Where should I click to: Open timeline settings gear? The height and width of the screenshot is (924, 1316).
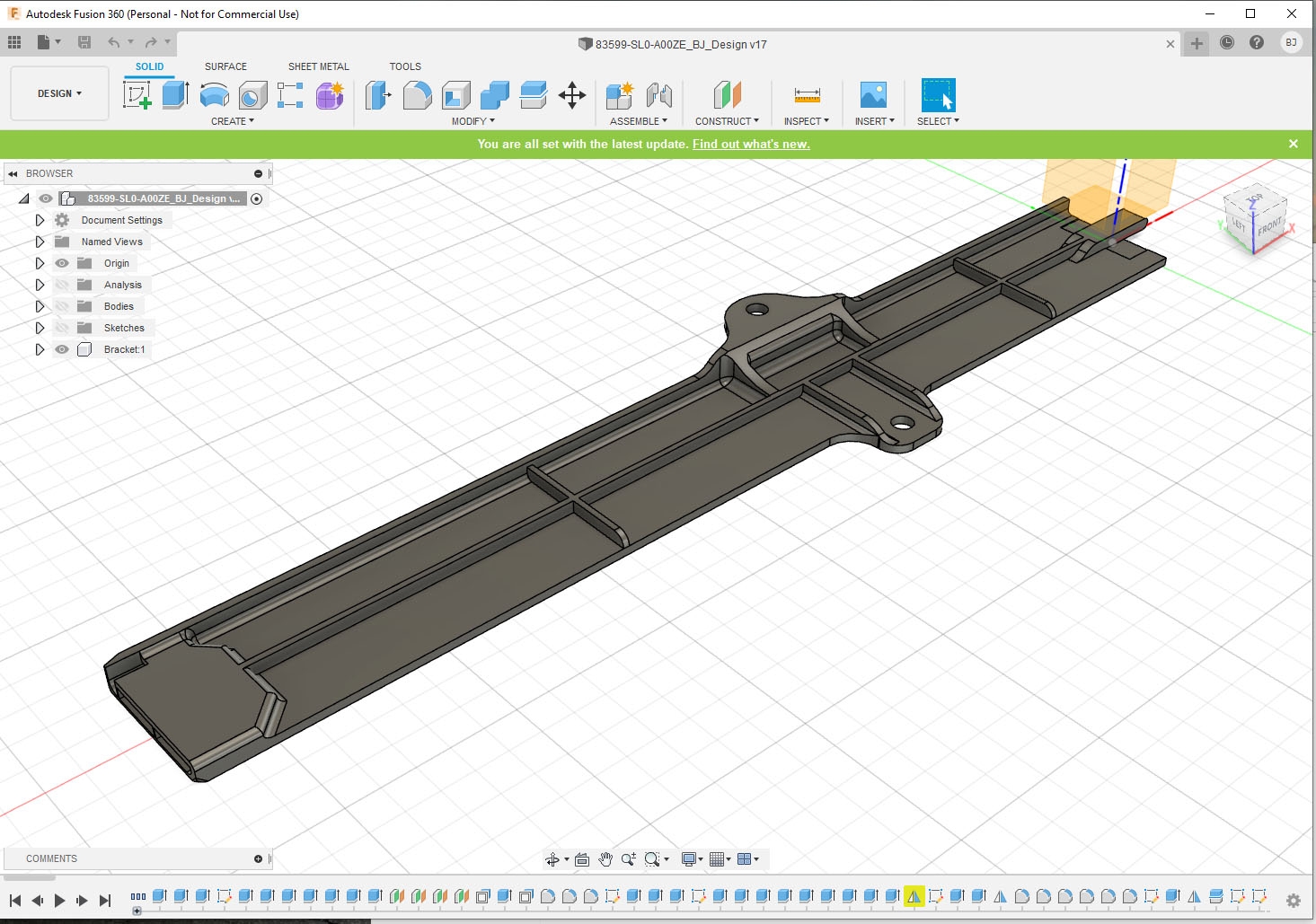coord(1294,901)
